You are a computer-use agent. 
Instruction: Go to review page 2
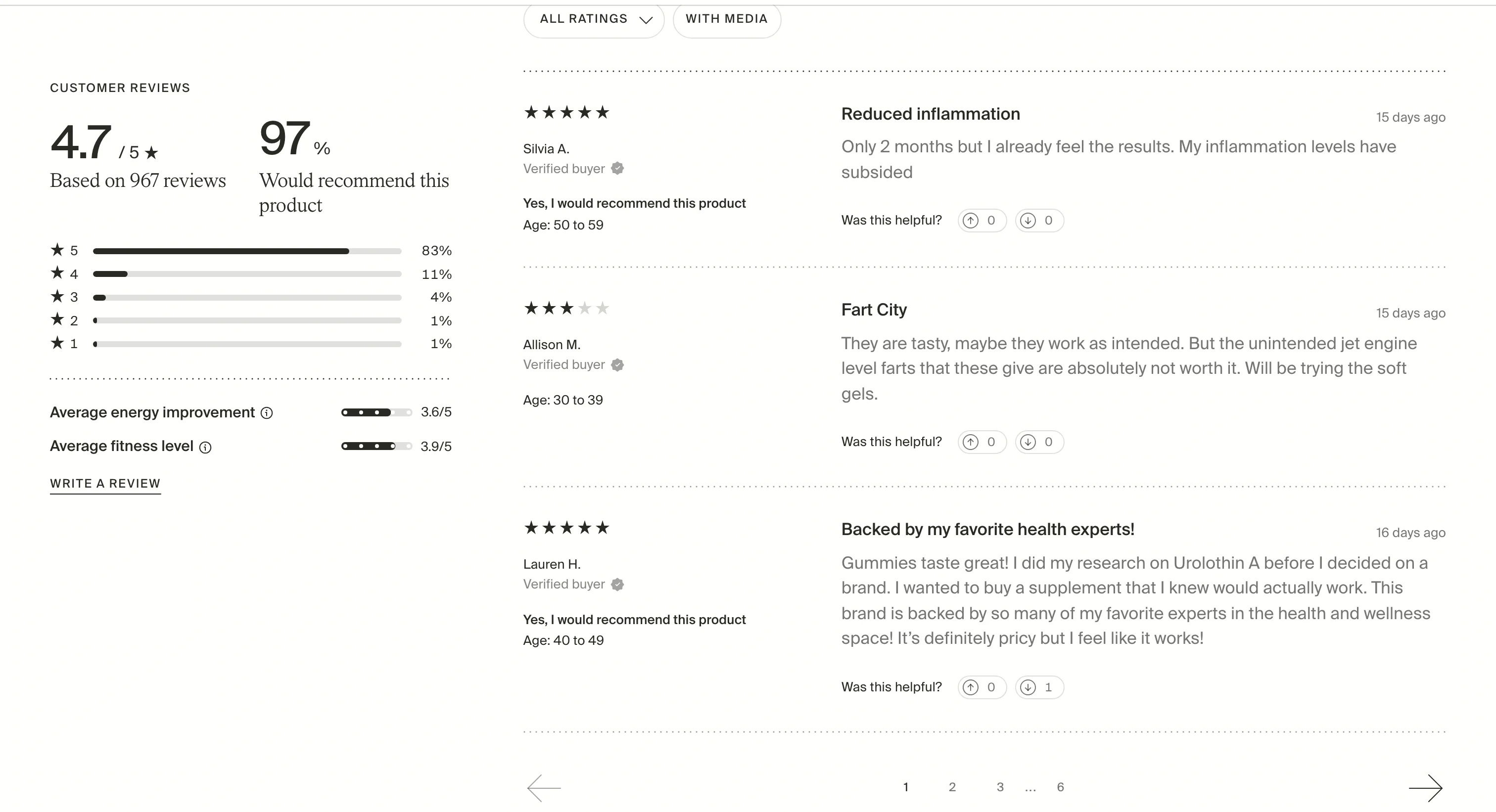952,788
